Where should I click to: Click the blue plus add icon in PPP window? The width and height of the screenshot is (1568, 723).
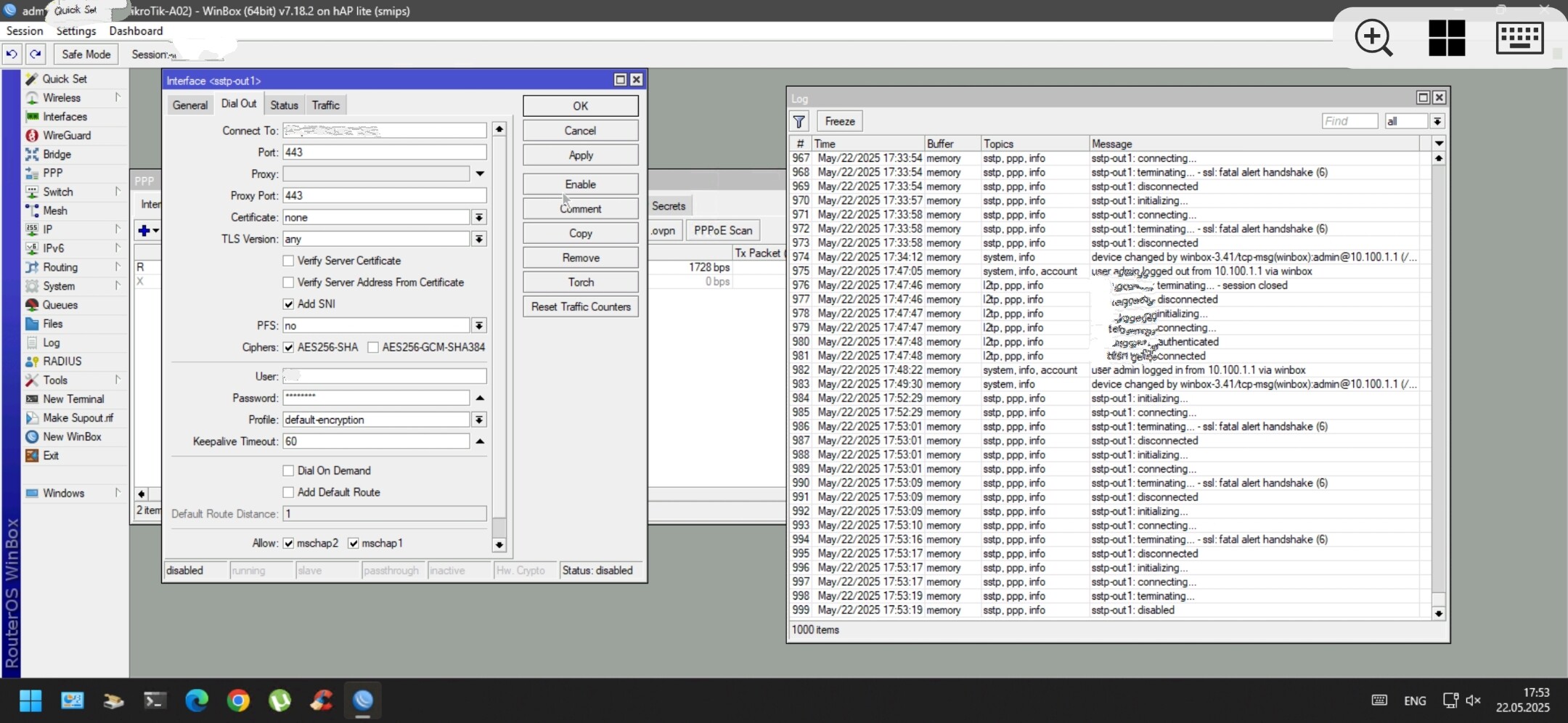click(x=144, y=231)
